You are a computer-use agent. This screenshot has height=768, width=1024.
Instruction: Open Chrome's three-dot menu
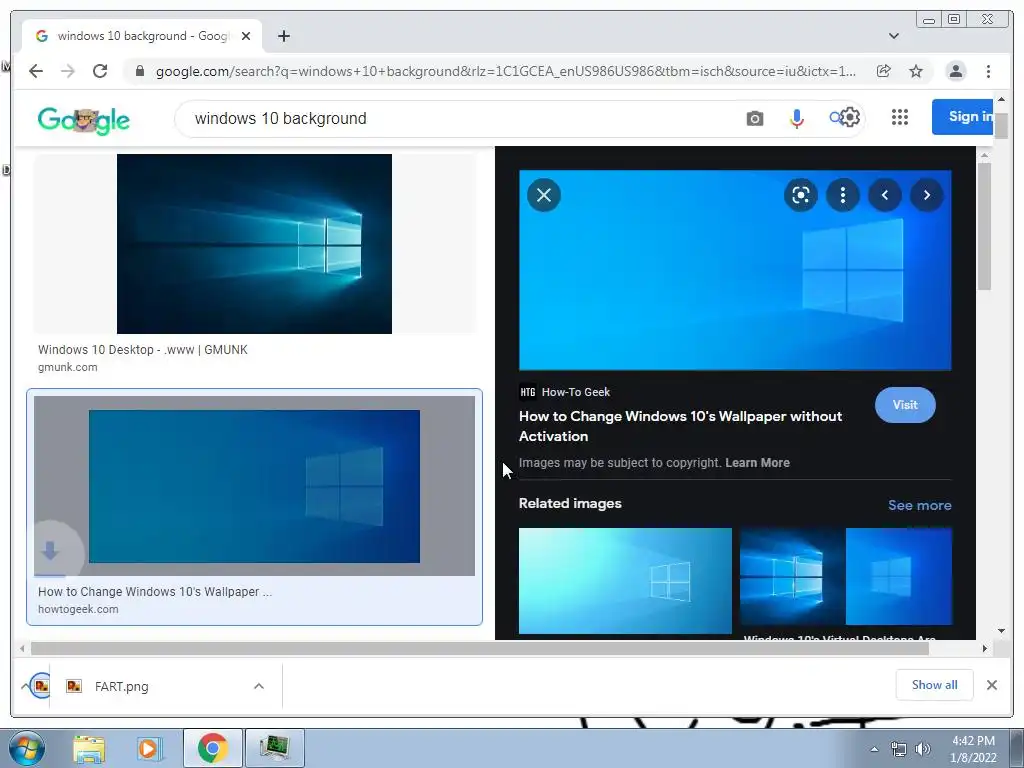pos(988,71)
